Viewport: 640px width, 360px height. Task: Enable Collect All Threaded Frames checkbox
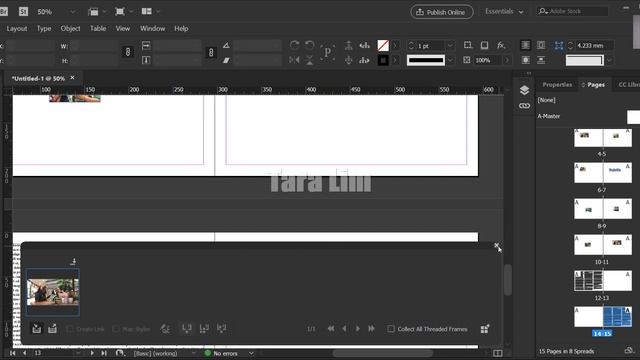pyautogui.click(x=391, y=329)
